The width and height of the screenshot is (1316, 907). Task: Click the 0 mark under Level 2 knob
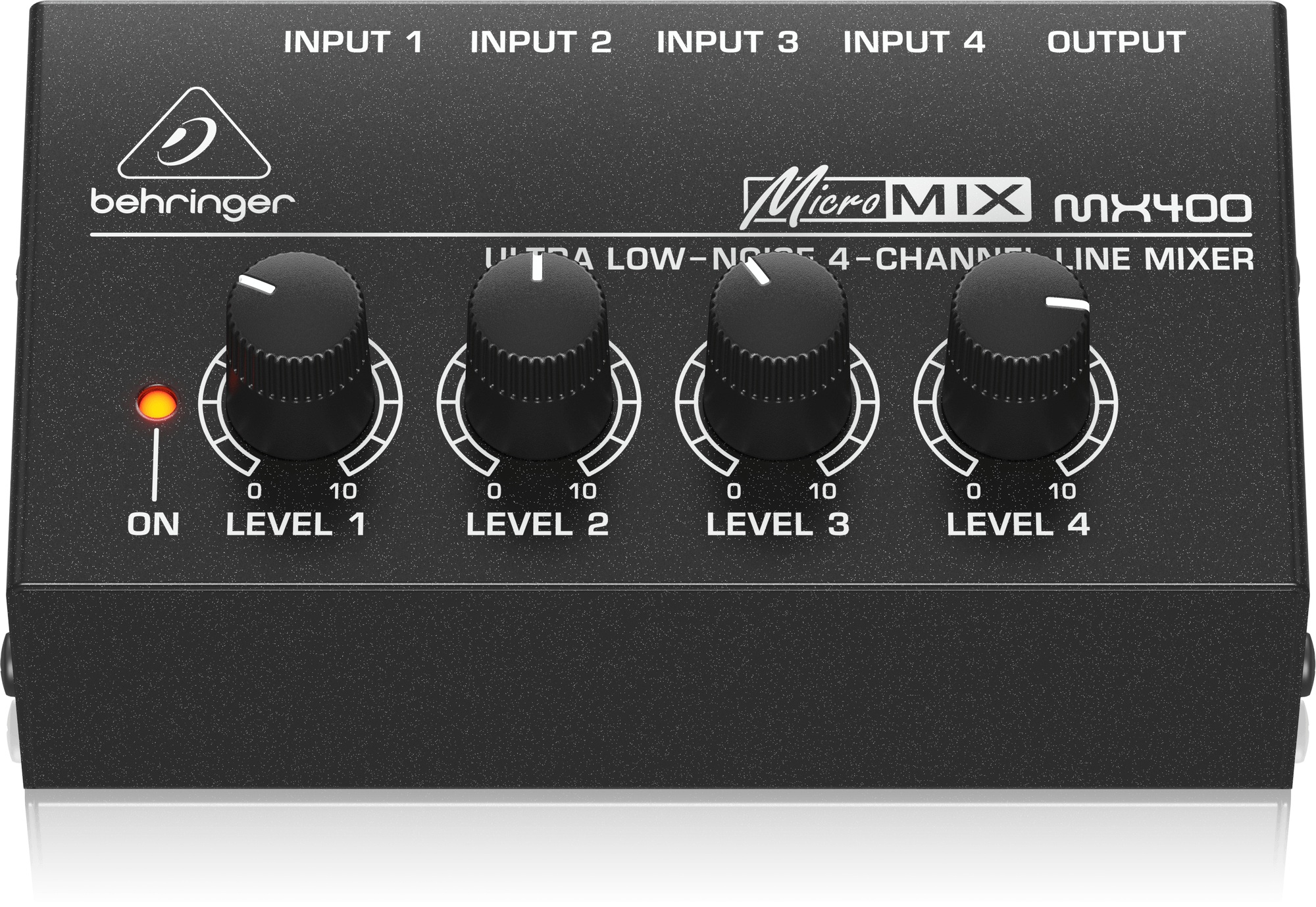pos(494,490)
